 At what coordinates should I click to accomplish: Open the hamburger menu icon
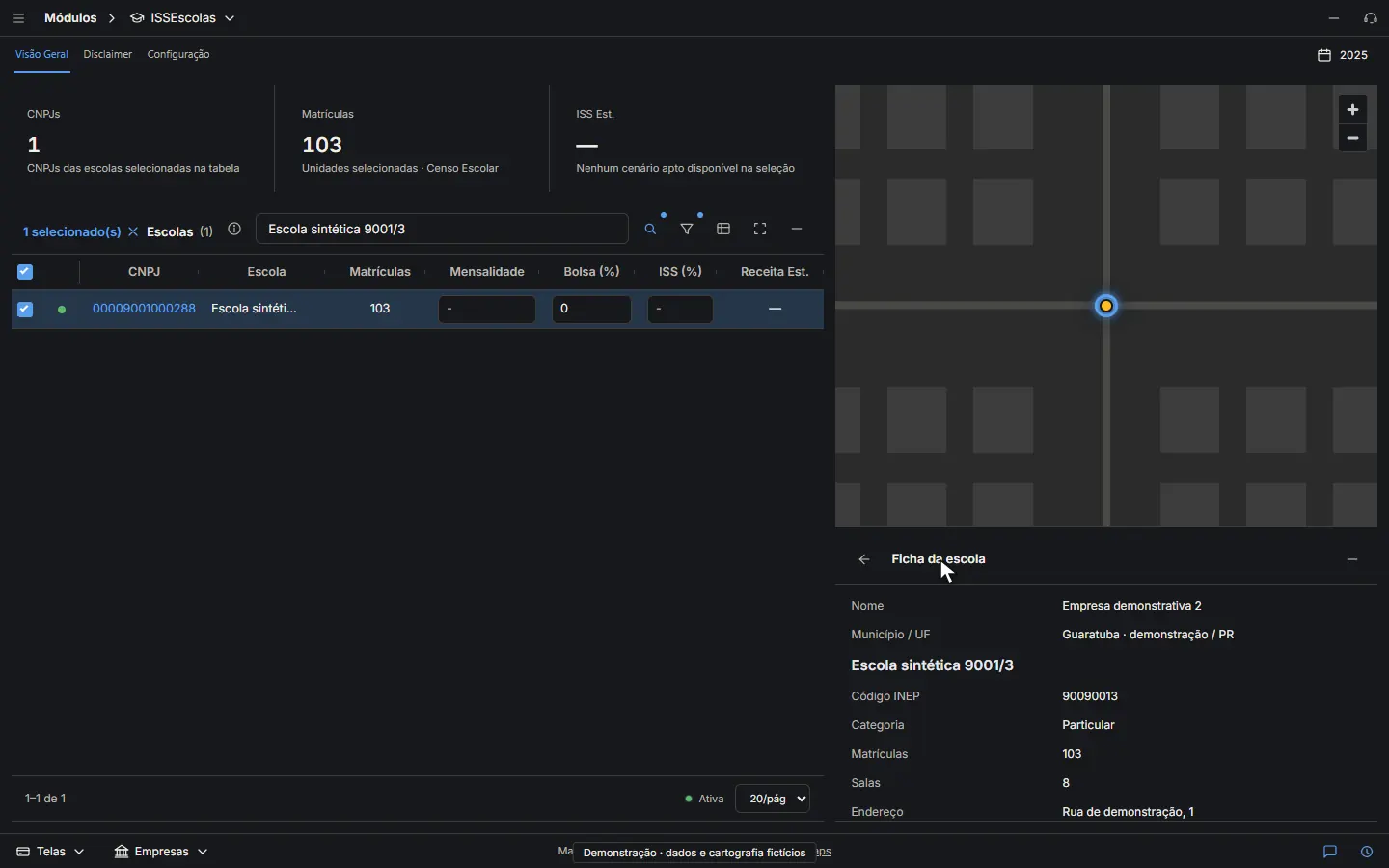pos(18,18)
